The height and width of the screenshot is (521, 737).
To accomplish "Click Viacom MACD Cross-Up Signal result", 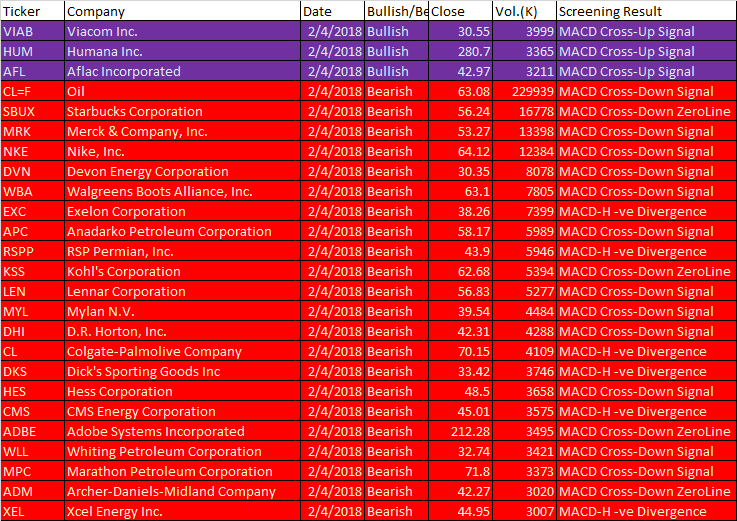I will [x=646, y=32].
